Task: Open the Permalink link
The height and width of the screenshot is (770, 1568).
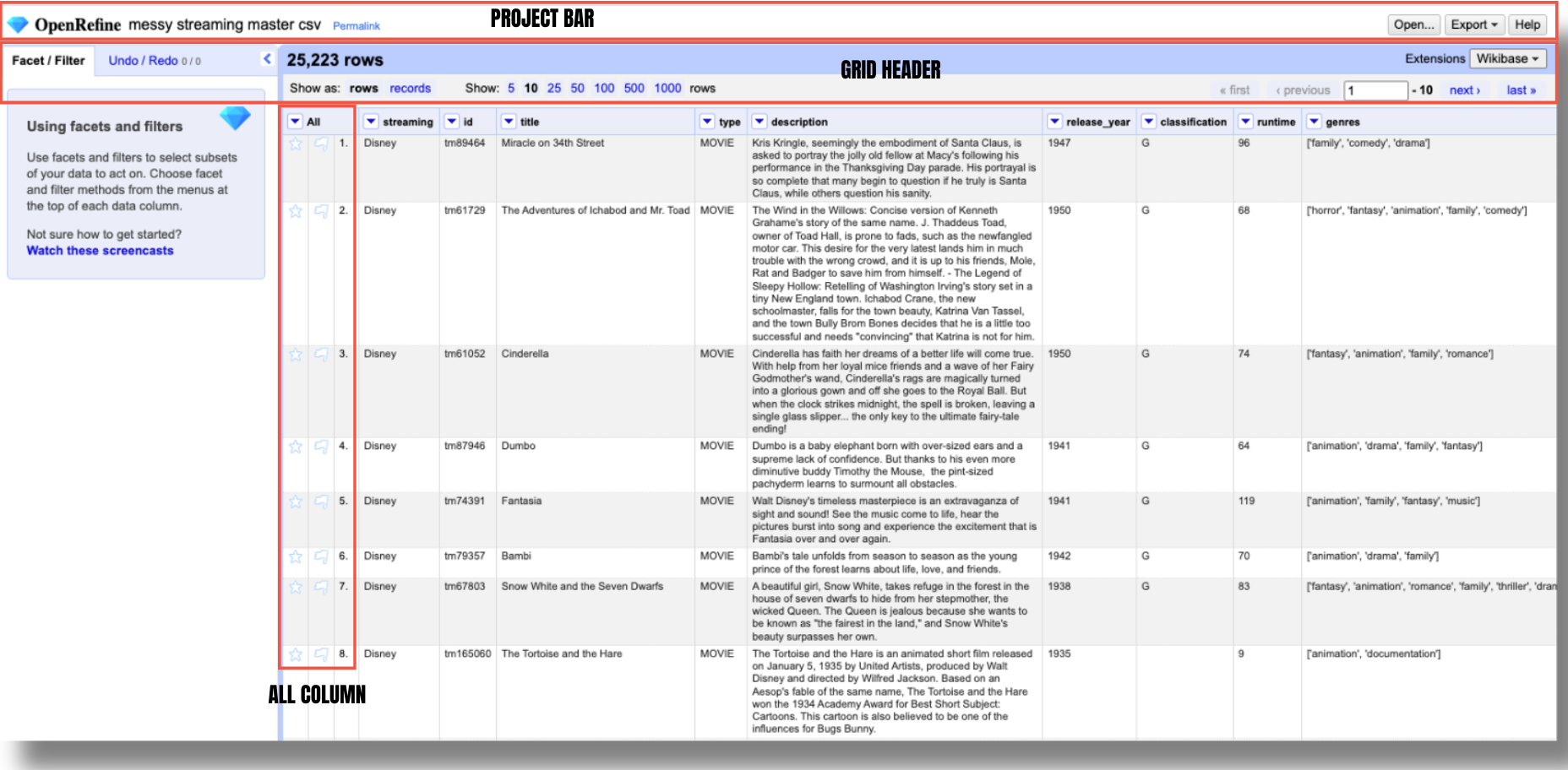Action: pos(357,26)
